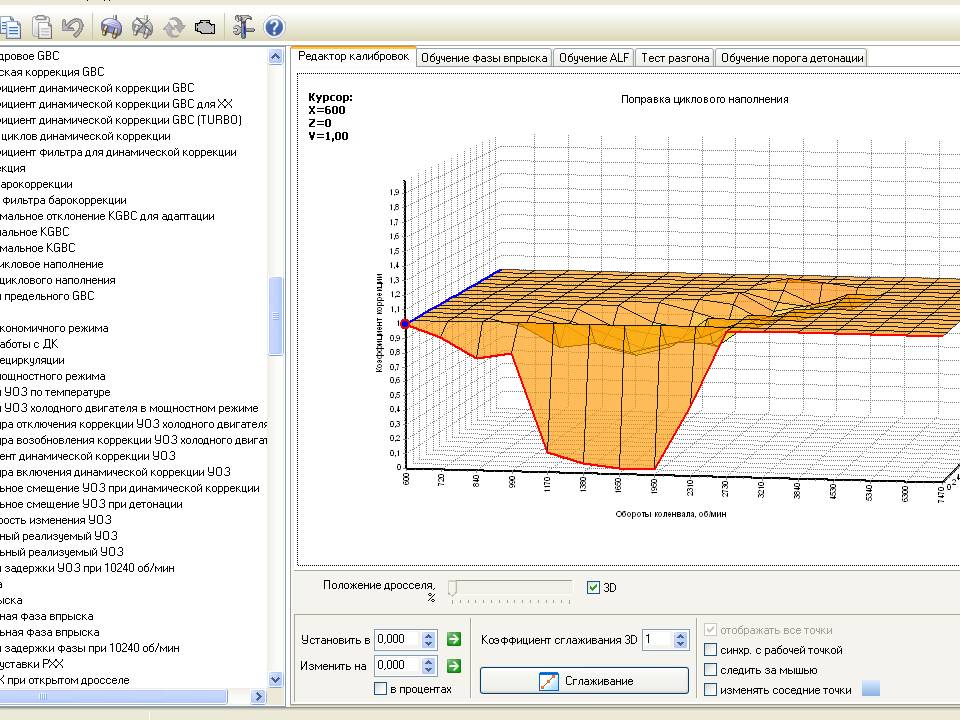Screen dimensions: 960x720
Task: Select 'уставки РХХ' list item
Action: coord(32,664)
